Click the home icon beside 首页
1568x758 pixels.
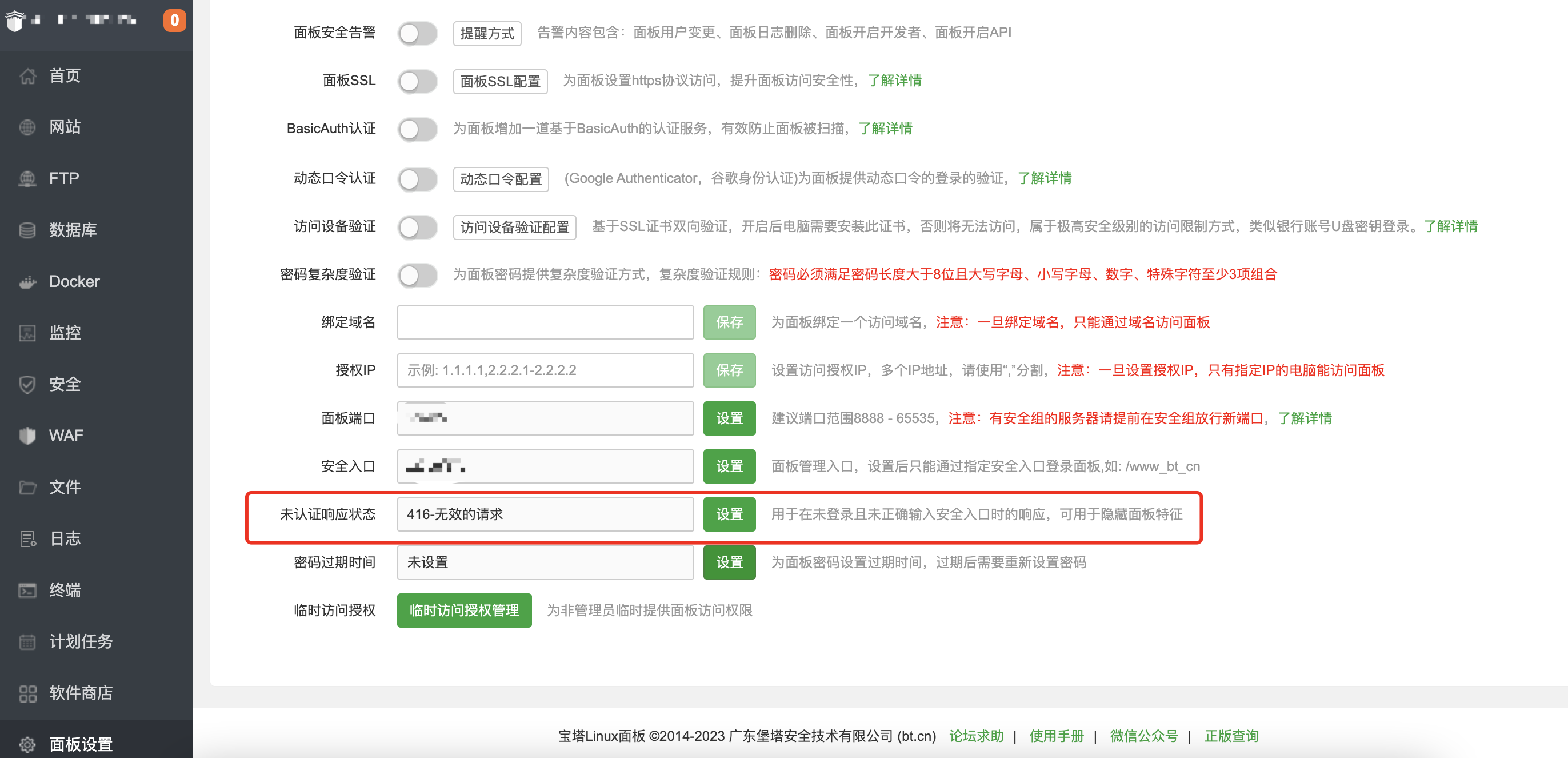27,76
